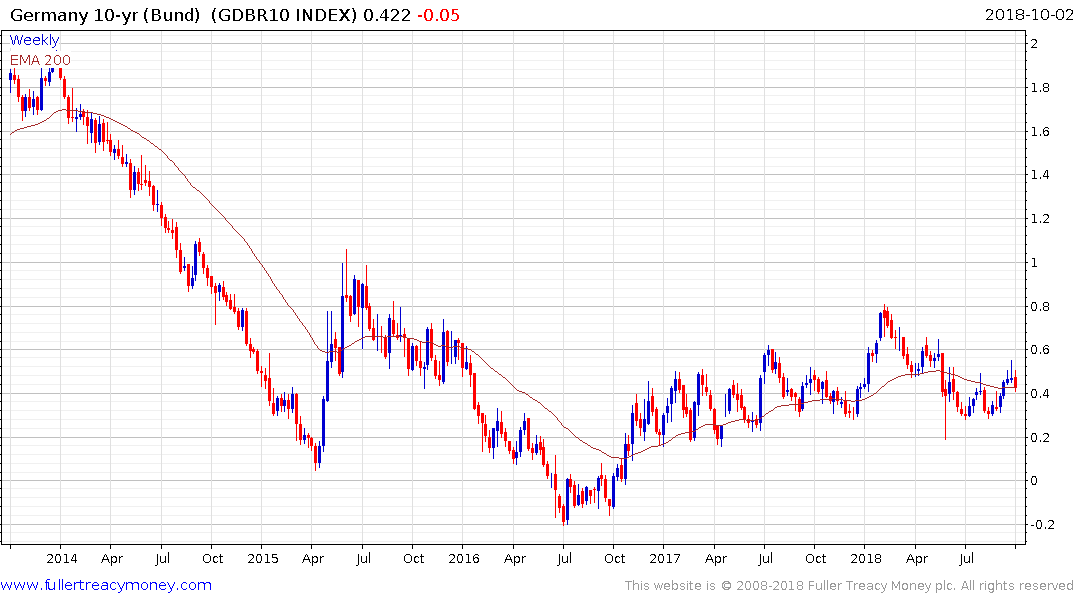Screen dimensions: 1075x600
Task: Open the www.fullertreacymoney.com link
Action: point(106,585)
